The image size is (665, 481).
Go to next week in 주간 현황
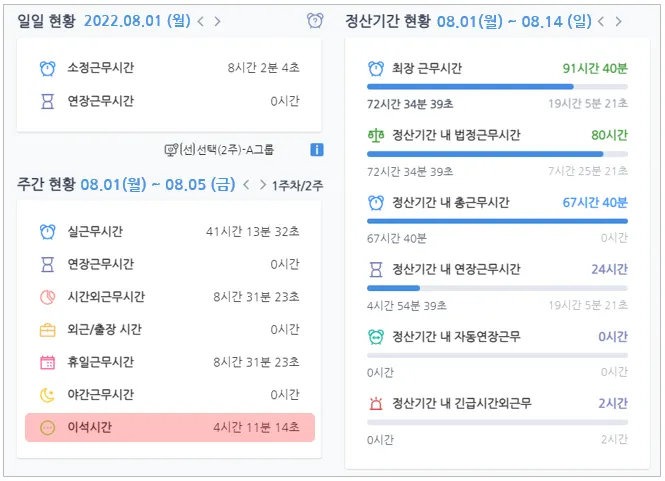click(x=259, y=185)
